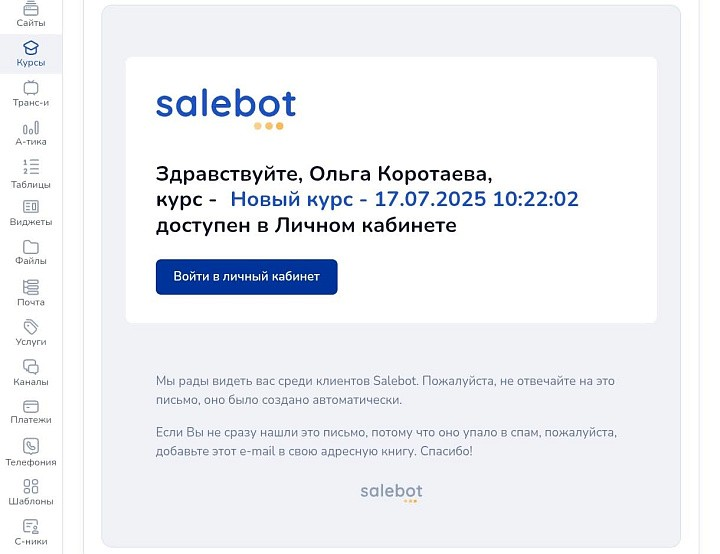The image size is (720, 554).
Task: Open the Услуги tag icon
Action: click(x=30, y=327)
